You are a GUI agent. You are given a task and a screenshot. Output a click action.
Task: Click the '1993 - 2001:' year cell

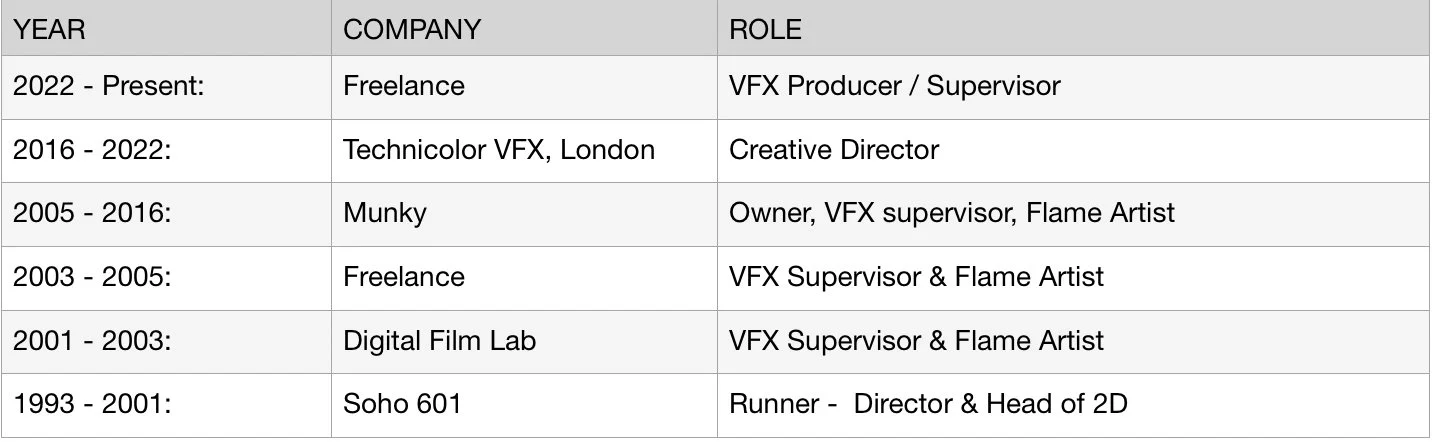[91, 404]
